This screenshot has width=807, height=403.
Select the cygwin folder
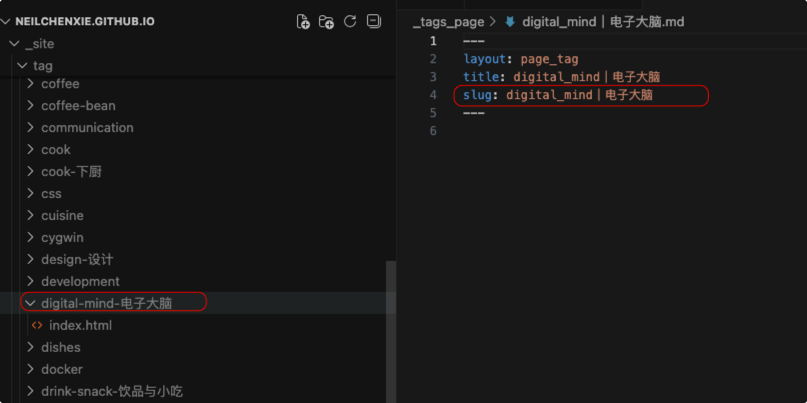62,237
